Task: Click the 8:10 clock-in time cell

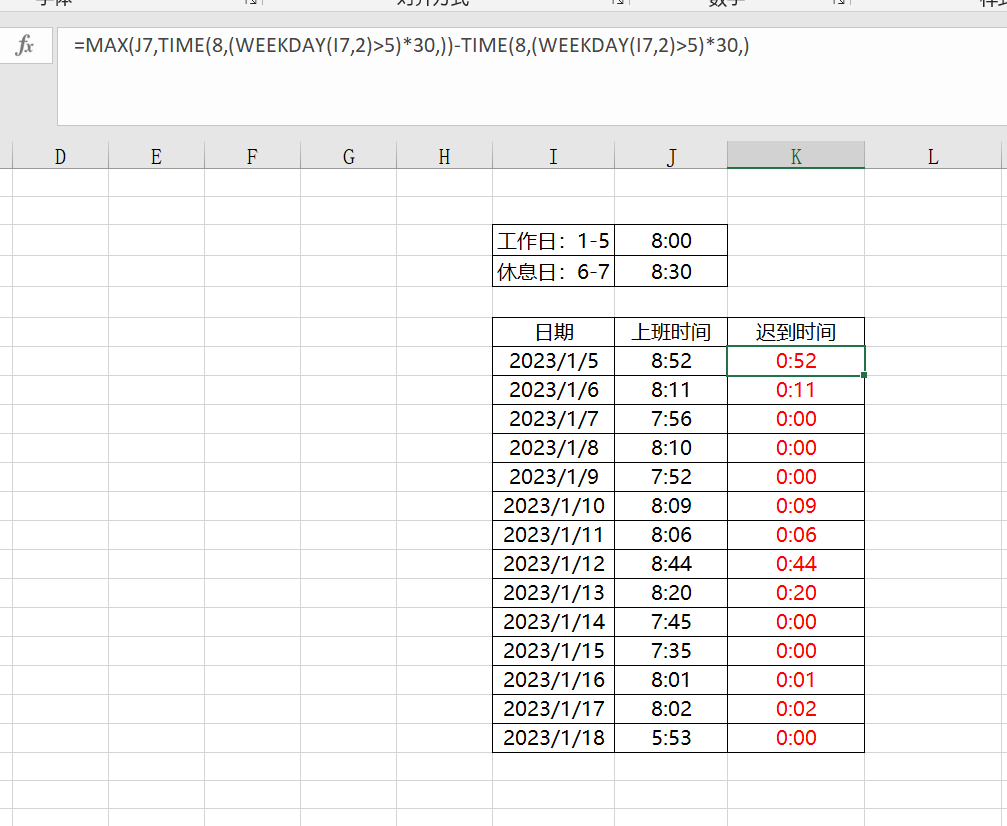Action: (x=670, y=448)
